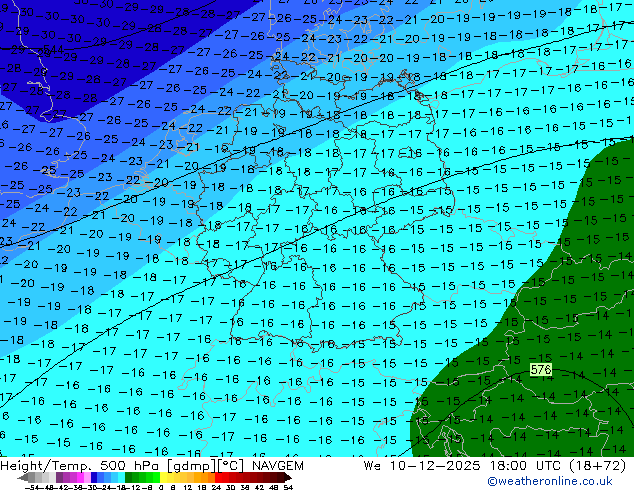Click the right arrow end of the color scale
The width and height of the screenshot is (634, 490).
coord(288,477)
